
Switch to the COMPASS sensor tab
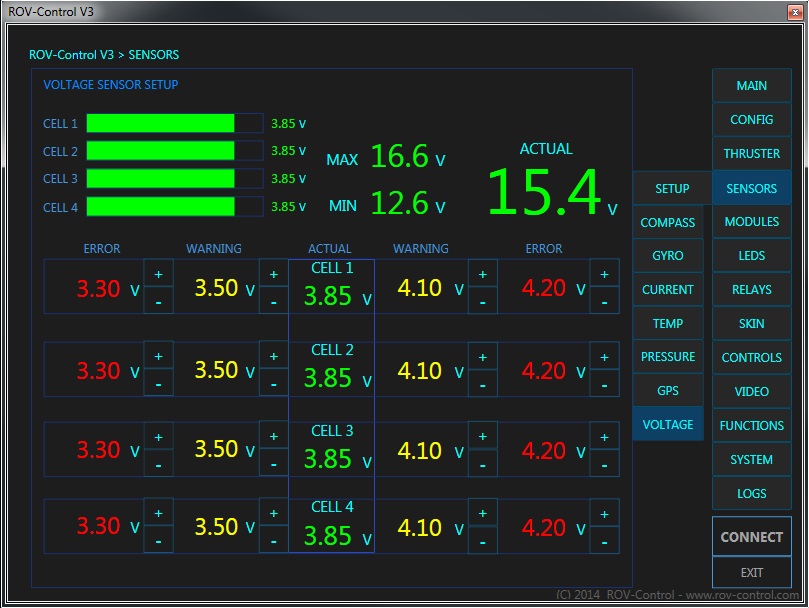667,222
